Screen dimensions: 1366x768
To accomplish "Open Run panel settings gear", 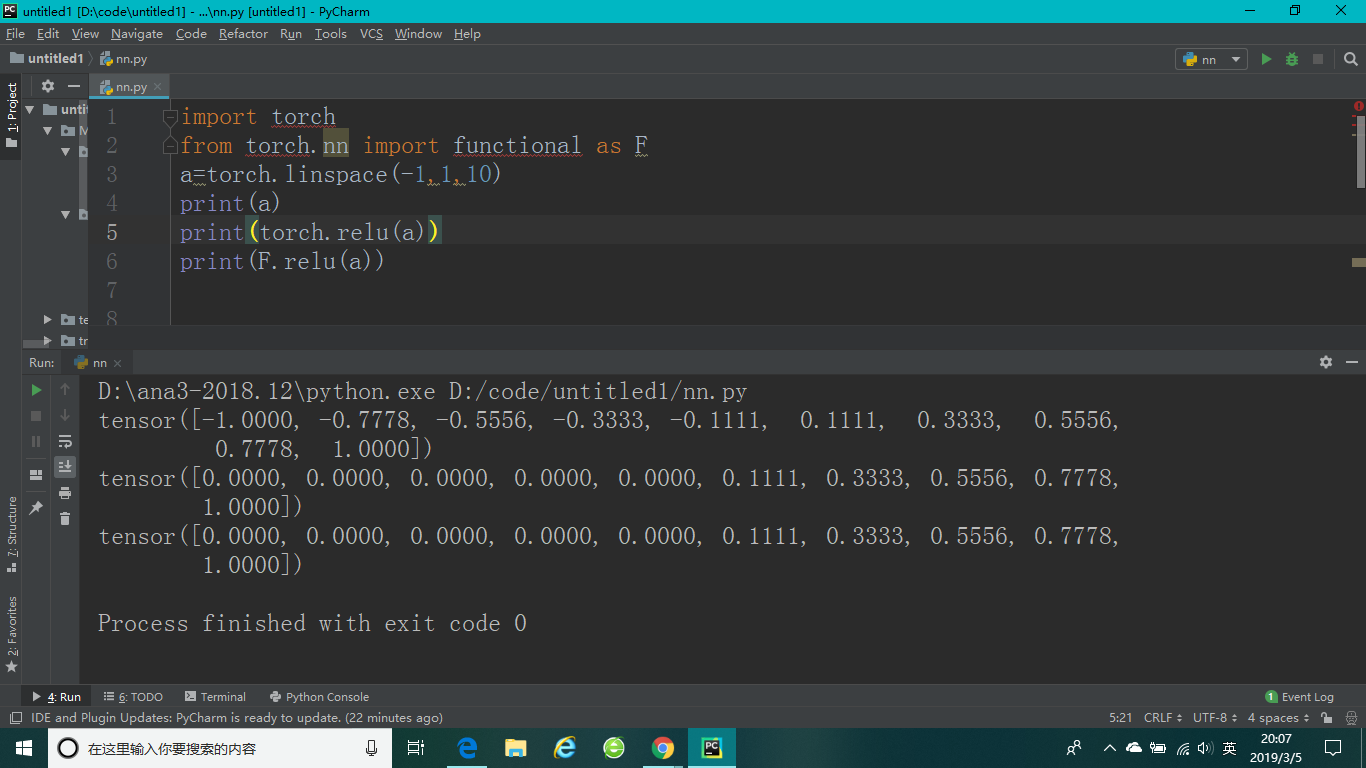I will 1326,362.
